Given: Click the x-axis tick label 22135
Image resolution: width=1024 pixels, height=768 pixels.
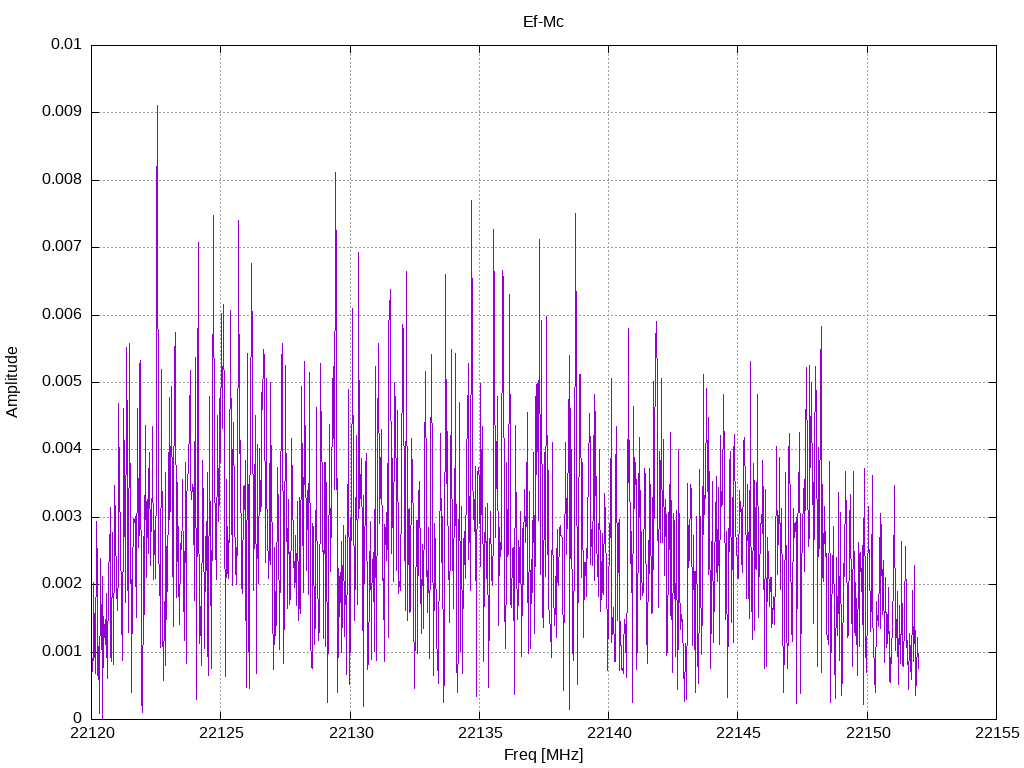Looking at the screenshot, I should tap(479, 733).
